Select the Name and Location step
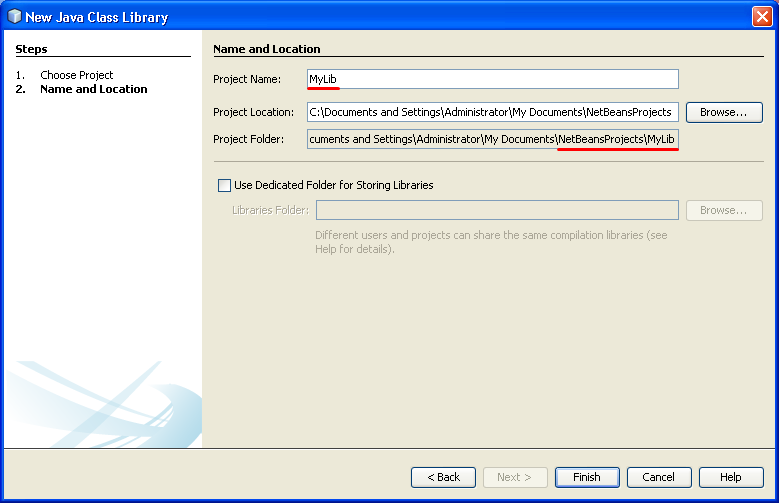 click(93, 89)
